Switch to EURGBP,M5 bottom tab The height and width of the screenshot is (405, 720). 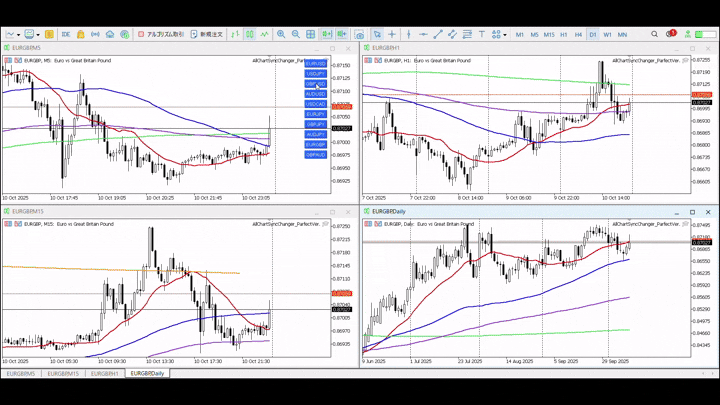(x=21, y=374)
